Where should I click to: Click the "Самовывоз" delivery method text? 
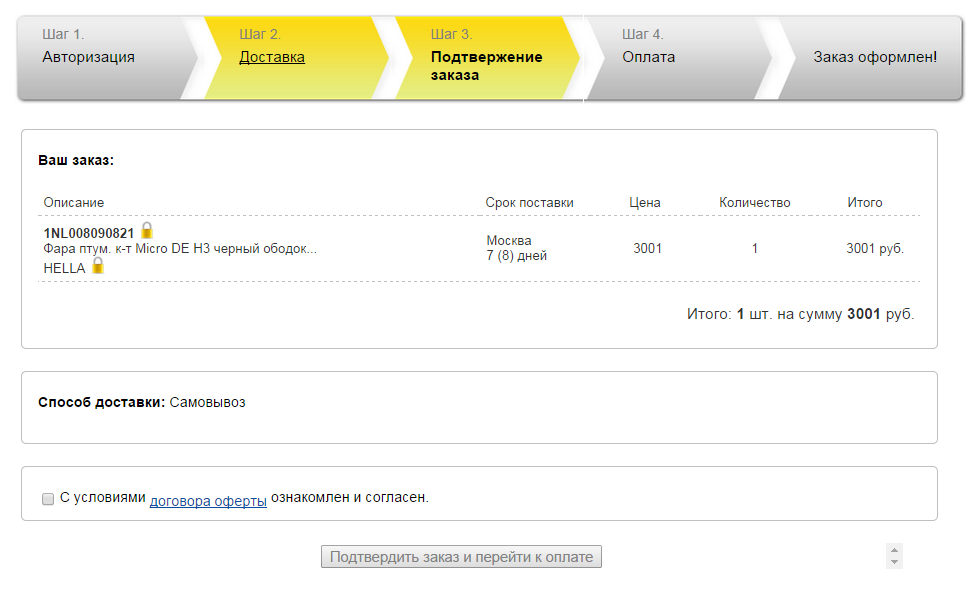coord(207,403)
